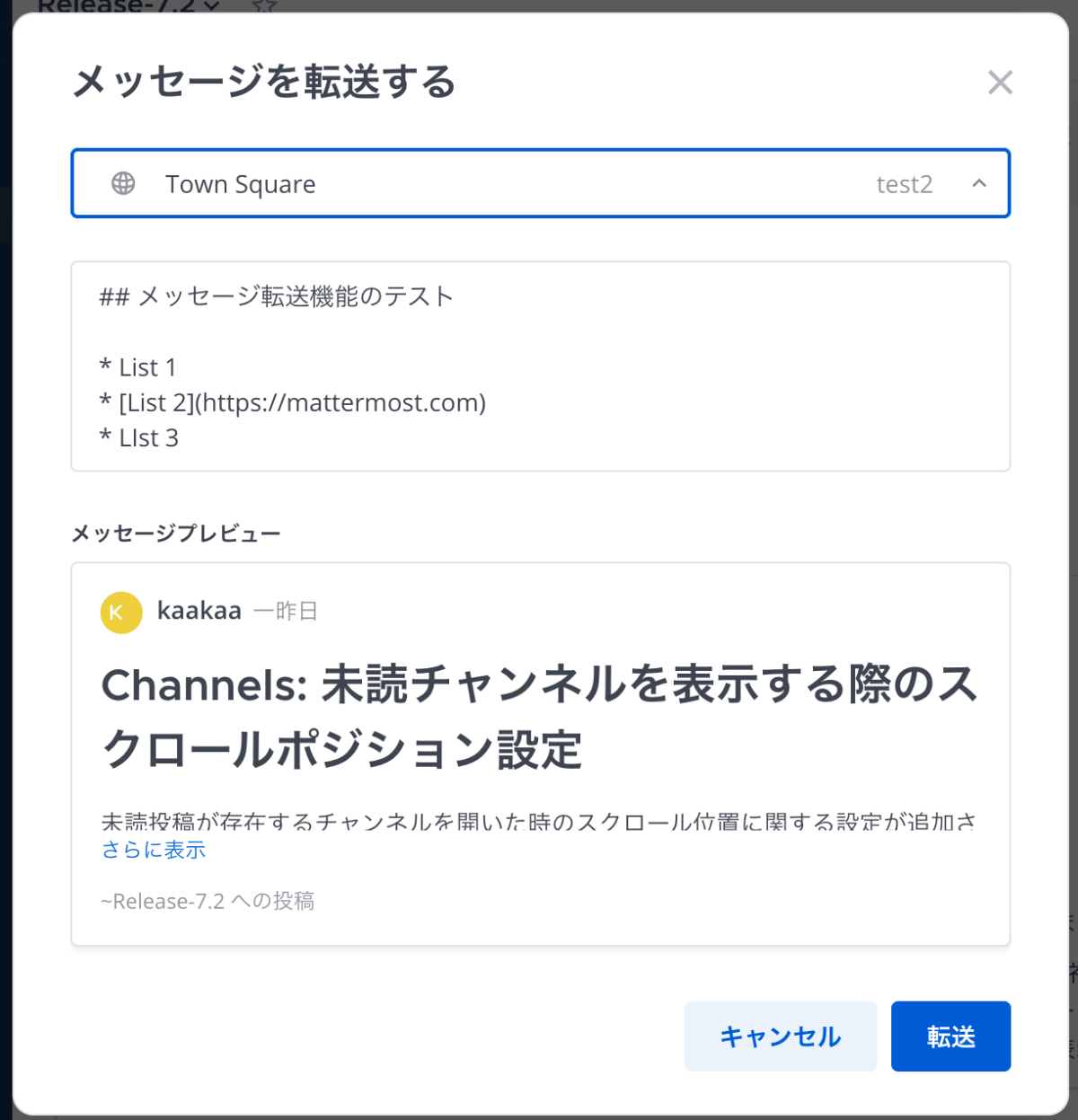Click the test2 team label in the selector
Viewport: 1078px width, 1120px height.
[x=905, y=183]
